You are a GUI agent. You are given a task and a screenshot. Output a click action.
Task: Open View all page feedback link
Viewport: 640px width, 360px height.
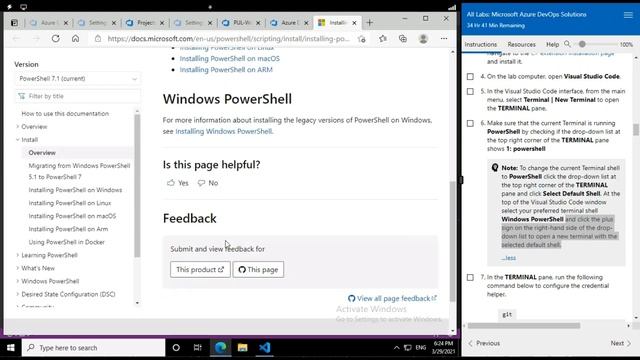[393, 298]
